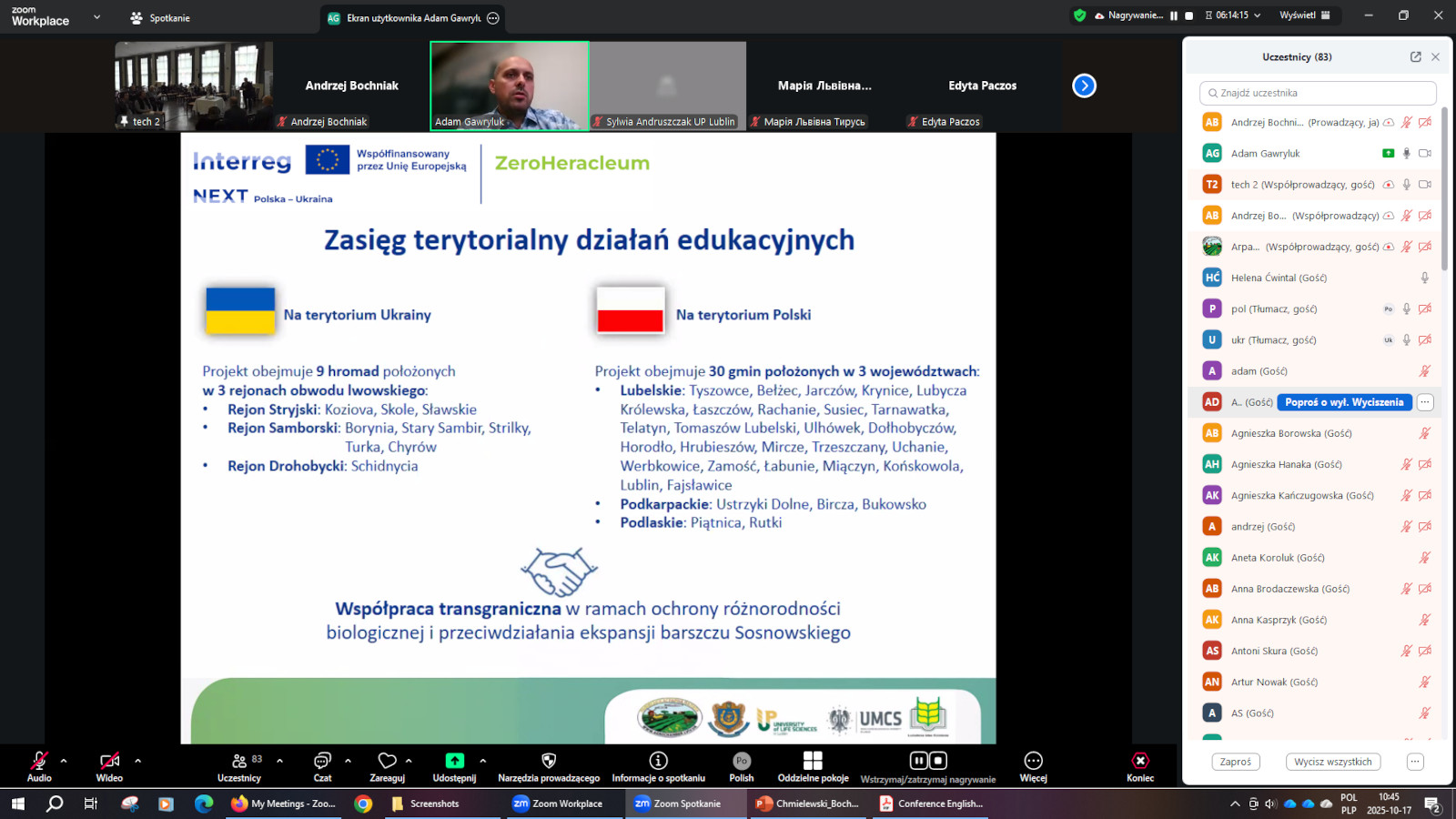Screen dimensions: 1456x819
Task: Open Narzędzia prowadzącego host tools
Action: [x=549, y=762]
